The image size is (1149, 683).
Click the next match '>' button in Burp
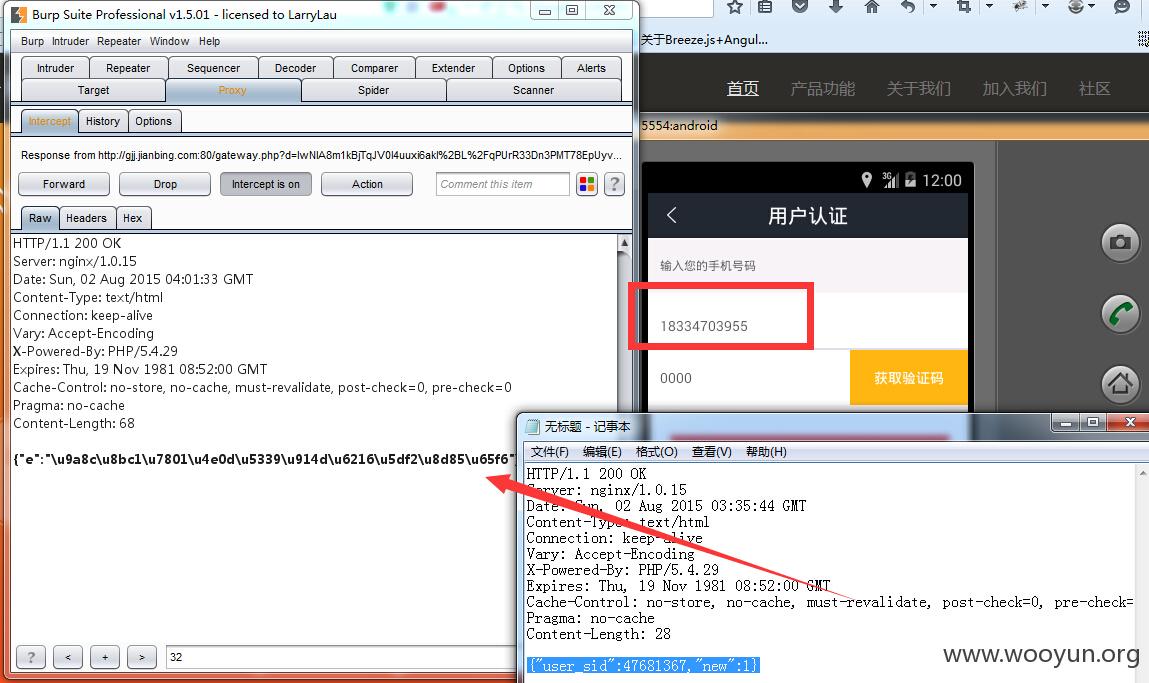141,657
